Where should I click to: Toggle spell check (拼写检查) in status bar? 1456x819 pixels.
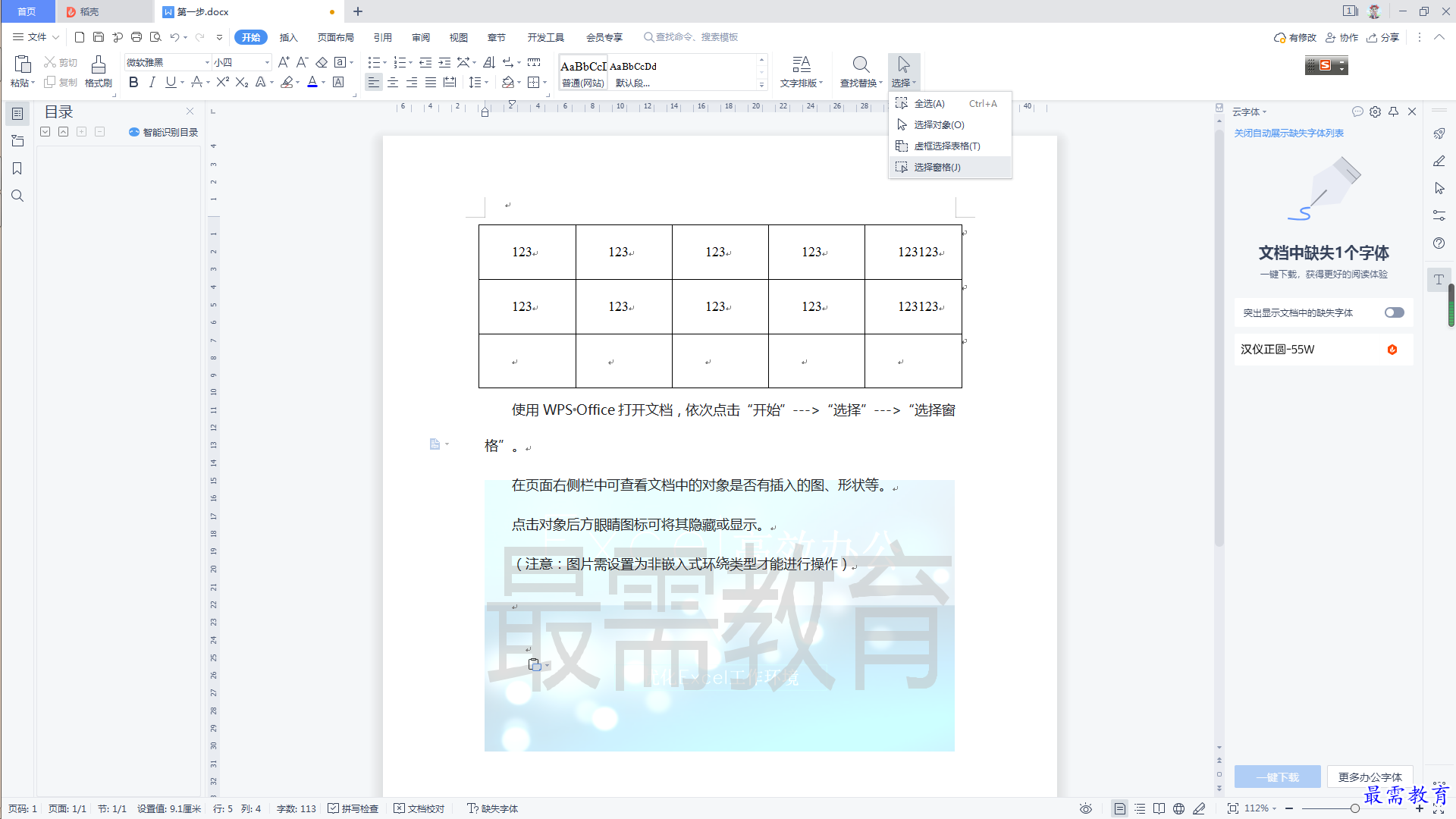click(x=353, y=808)
